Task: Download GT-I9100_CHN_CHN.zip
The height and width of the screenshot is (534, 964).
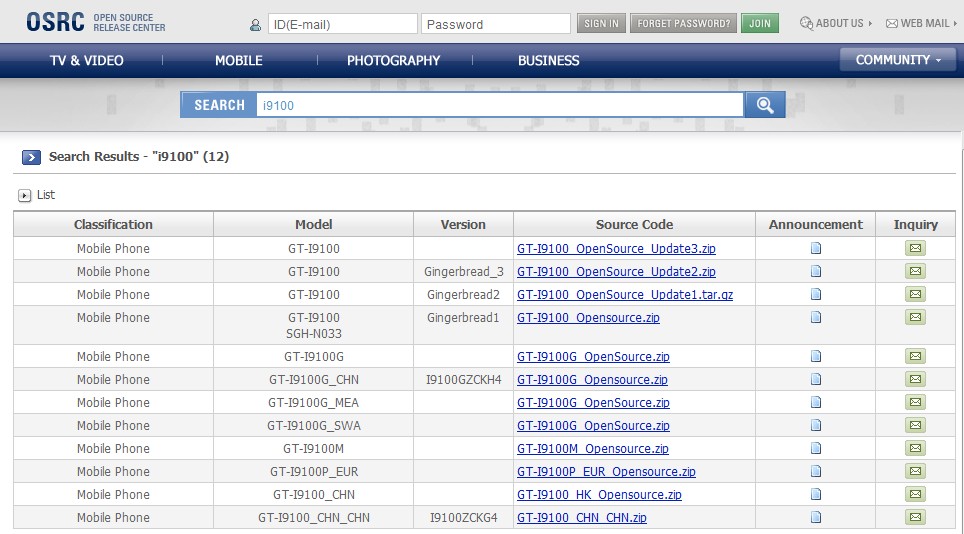Action: tap(582, 518)
